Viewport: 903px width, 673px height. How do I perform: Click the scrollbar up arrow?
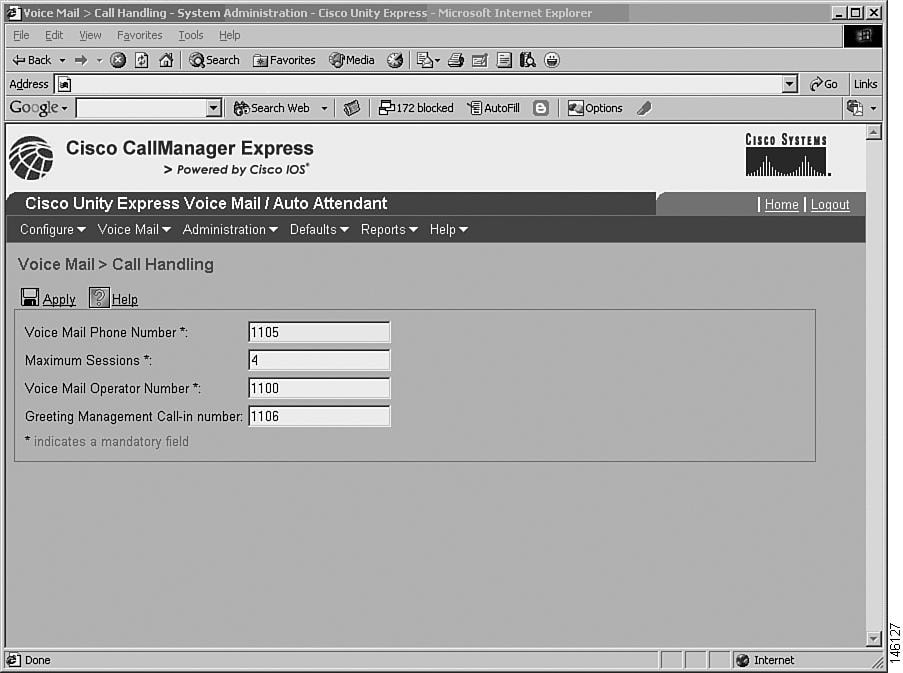[874, 132]
